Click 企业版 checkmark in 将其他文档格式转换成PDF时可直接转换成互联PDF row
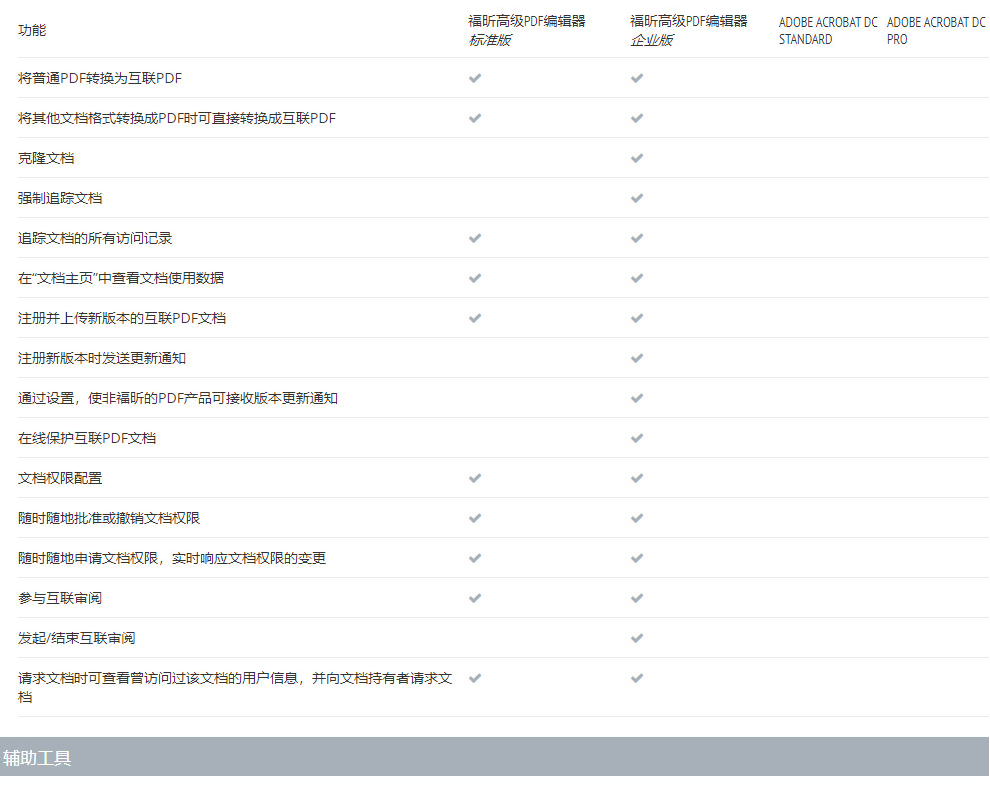 (x=637, y=118)
